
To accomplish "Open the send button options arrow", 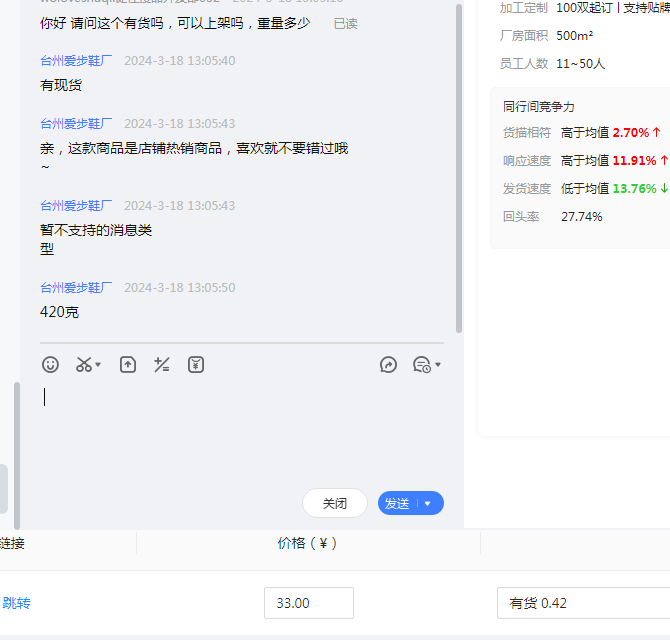I will (429, 503).
